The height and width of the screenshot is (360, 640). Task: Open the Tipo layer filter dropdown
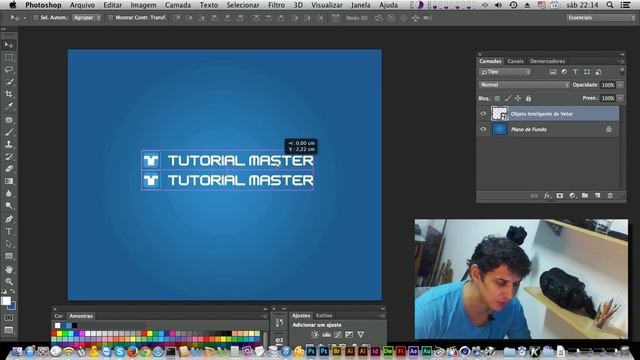pos(505,72)
